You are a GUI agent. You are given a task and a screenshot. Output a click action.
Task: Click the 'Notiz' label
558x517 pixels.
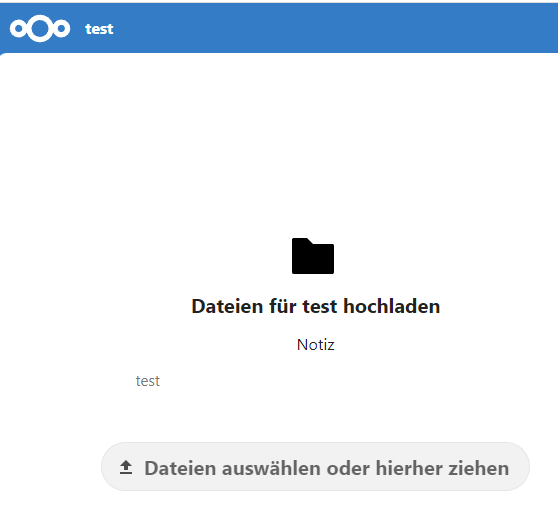(x=316, y=344)
